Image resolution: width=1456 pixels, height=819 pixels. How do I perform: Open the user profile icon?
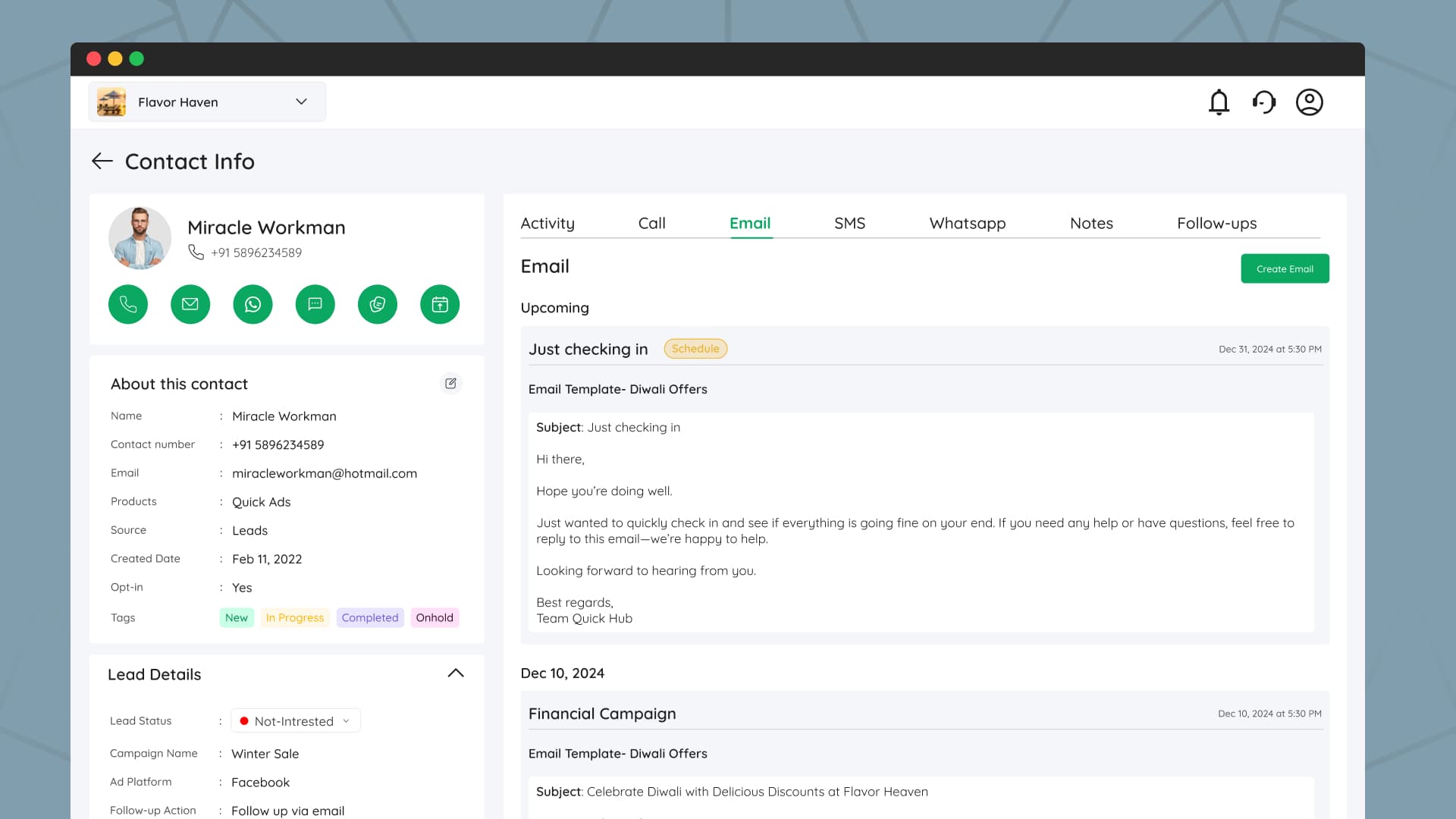(1310, 102)
